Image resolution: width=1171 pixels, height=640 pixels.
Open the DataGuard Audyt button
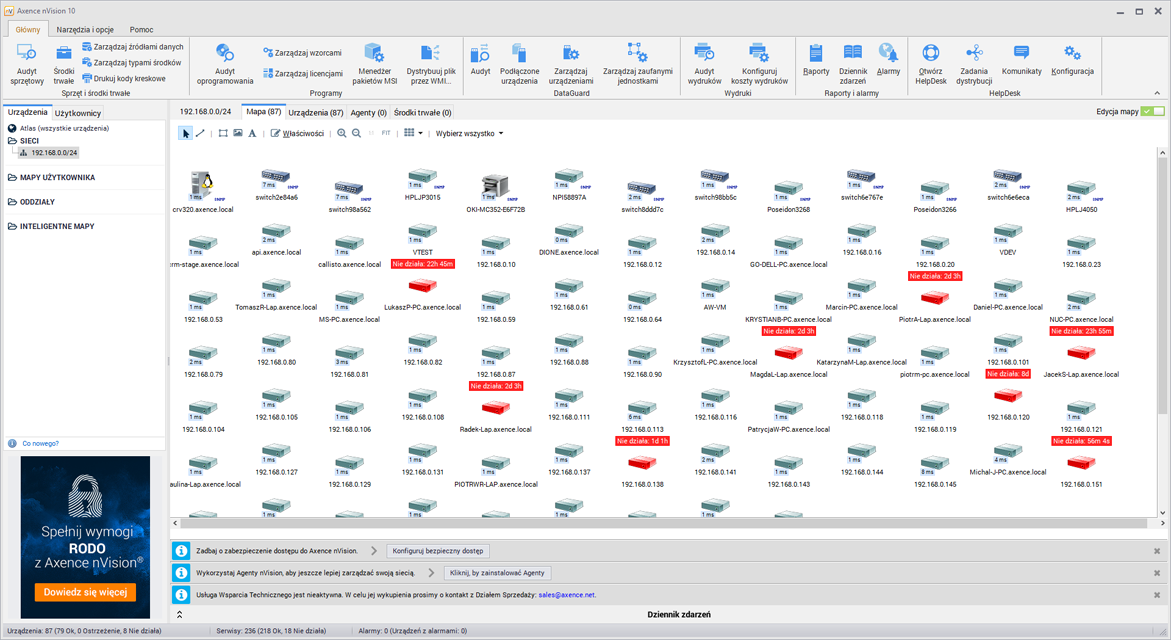(480, 60)
